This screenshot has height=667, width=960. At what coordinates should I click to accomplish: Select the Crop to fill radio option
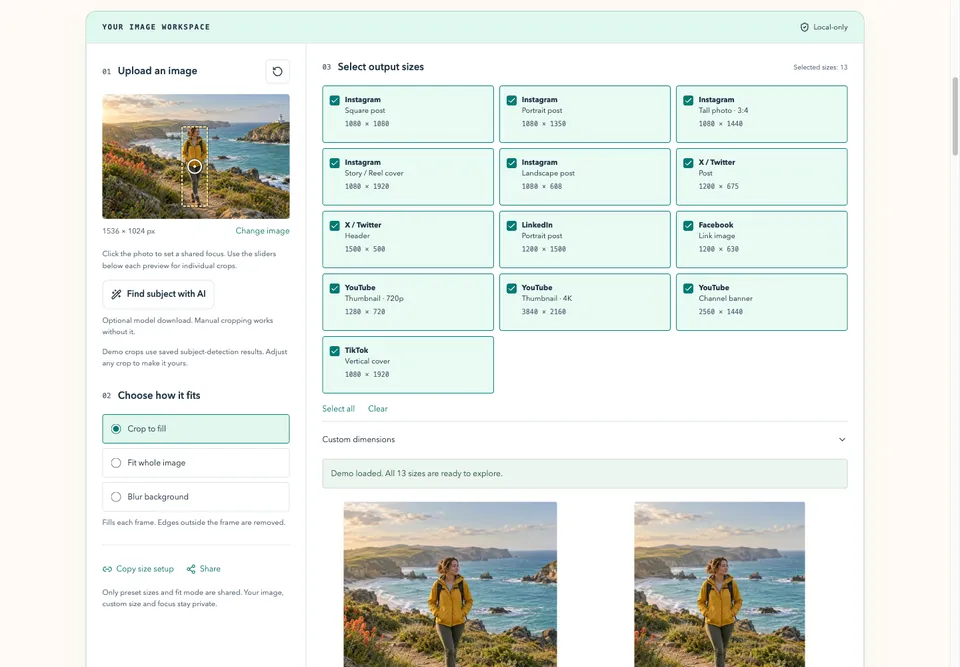(196, 429)
